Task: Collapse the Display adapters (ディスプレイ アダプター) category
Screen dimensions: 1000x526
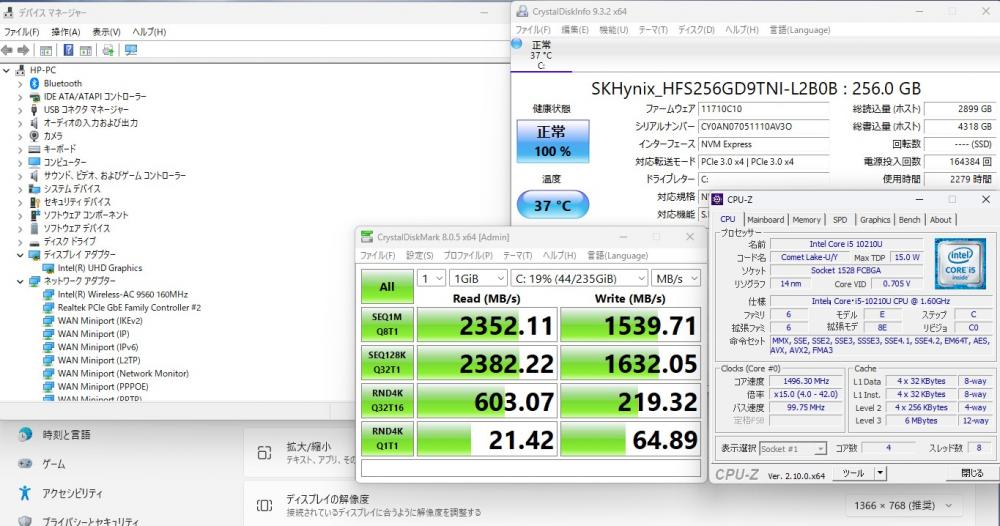Action: [20, 255]
